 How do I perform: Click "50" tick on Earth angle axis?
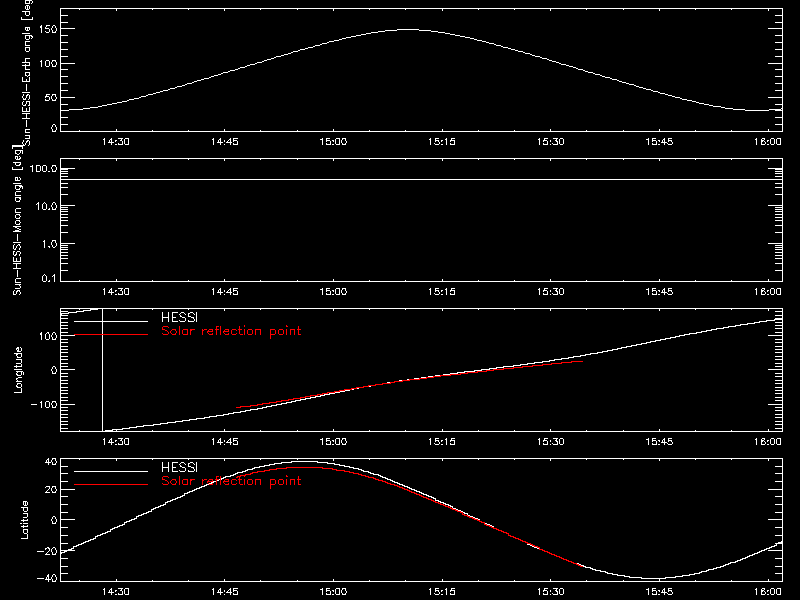[x=51, y=98]
